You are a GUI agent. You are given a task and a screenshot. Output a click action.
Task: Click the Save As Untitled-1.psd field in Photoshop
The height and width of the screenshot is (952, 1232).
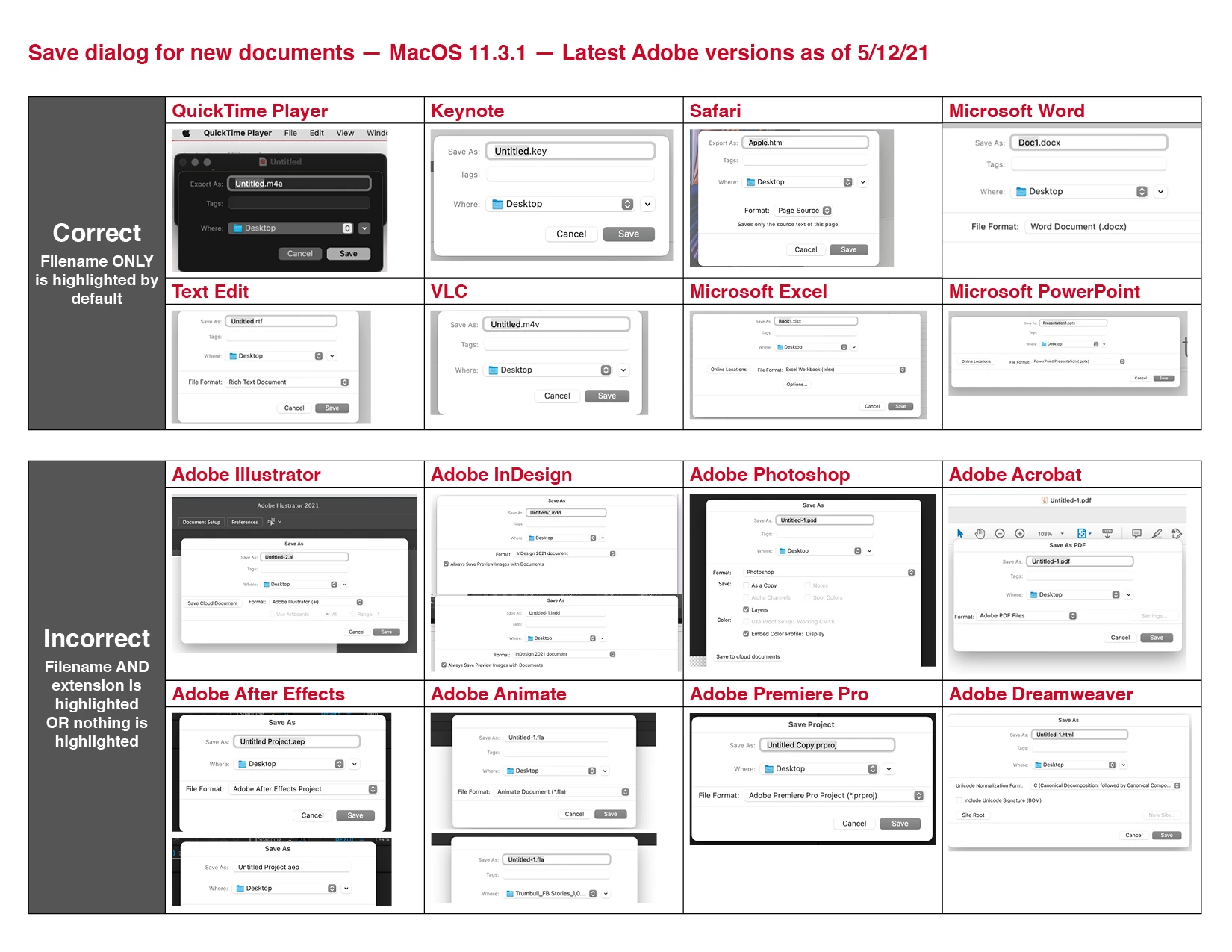[x=824, y=520]
